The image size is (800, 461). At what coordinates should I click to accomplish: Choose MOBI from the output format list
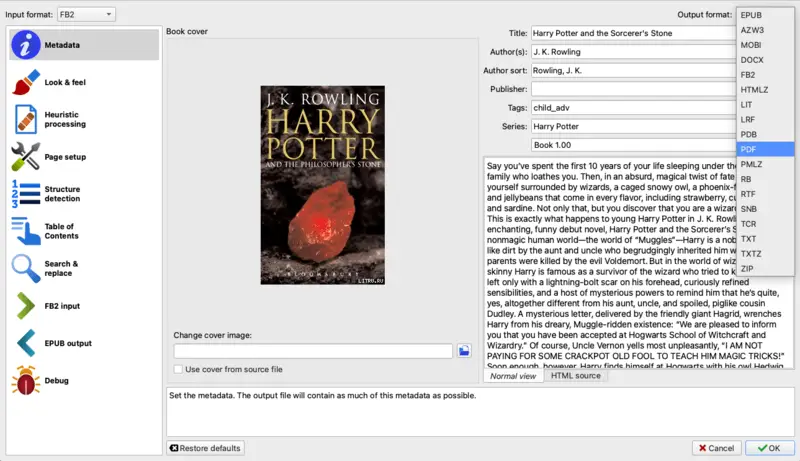[765, 45]
